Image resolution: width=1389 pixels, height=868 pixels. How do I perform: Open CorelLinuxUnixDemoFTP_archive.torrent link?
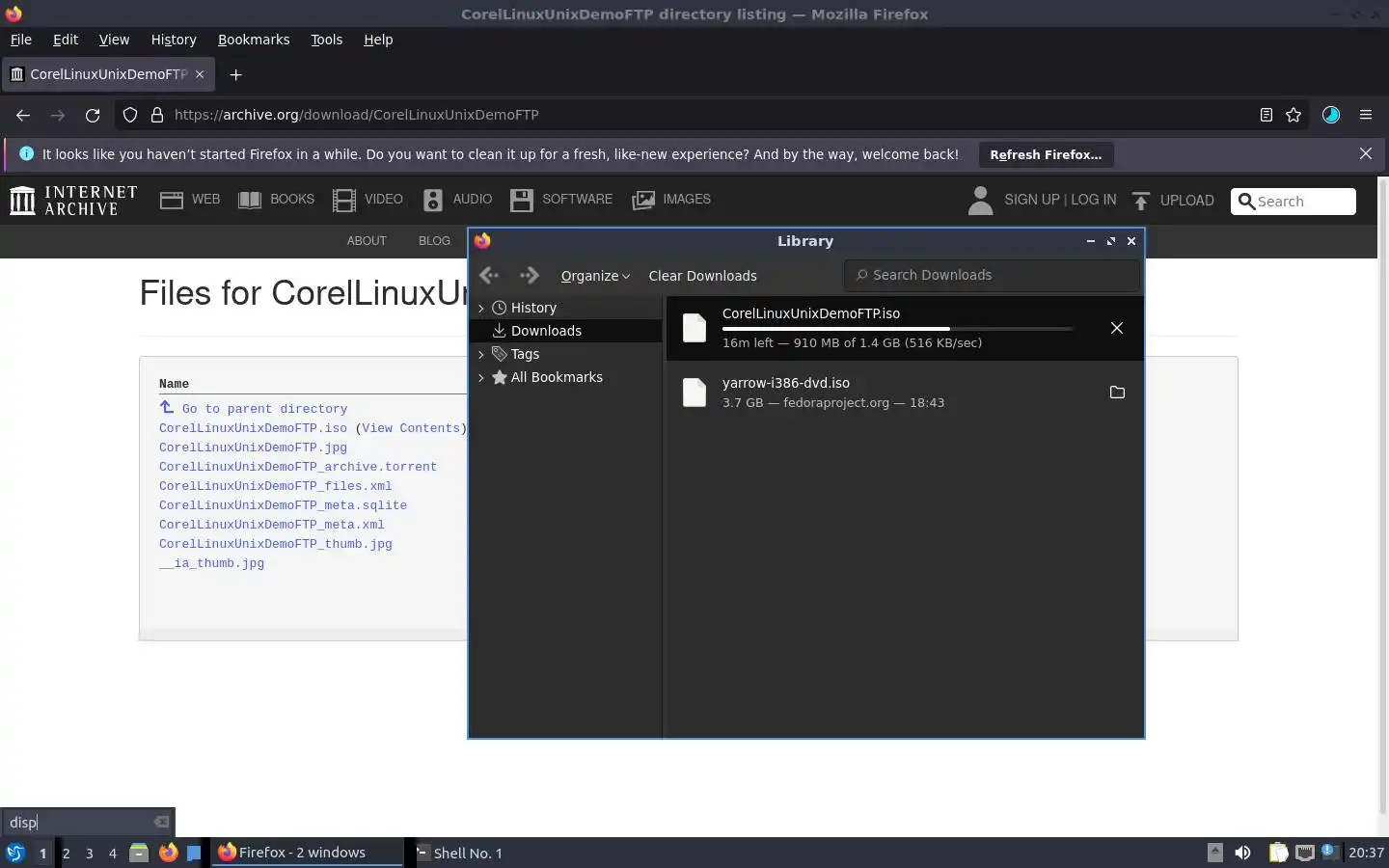tap(298, 467)
